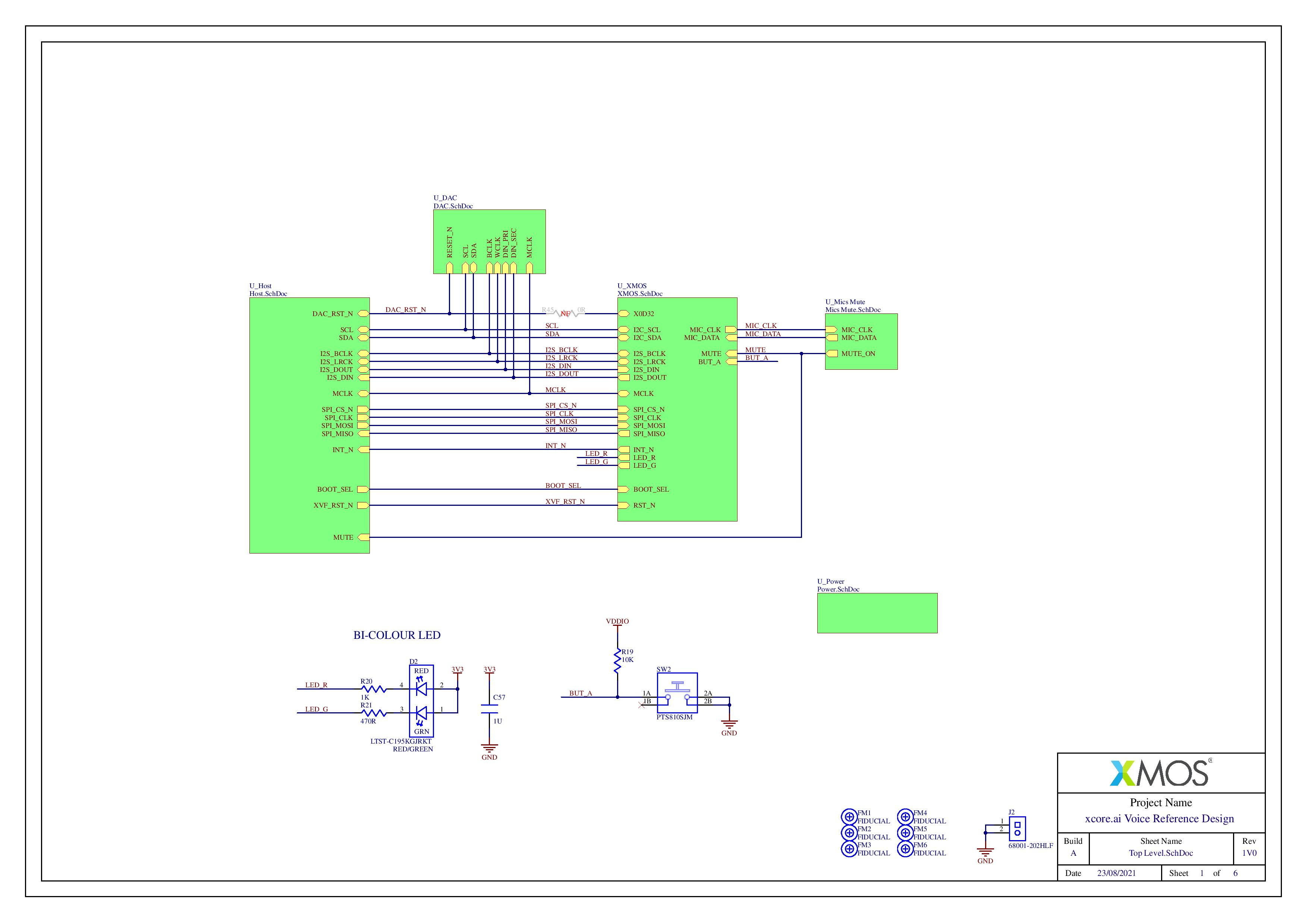The image size is (1308, 924).
Task: Click the 23/08/2021 date field
Action: click(x=1116, y=873)
